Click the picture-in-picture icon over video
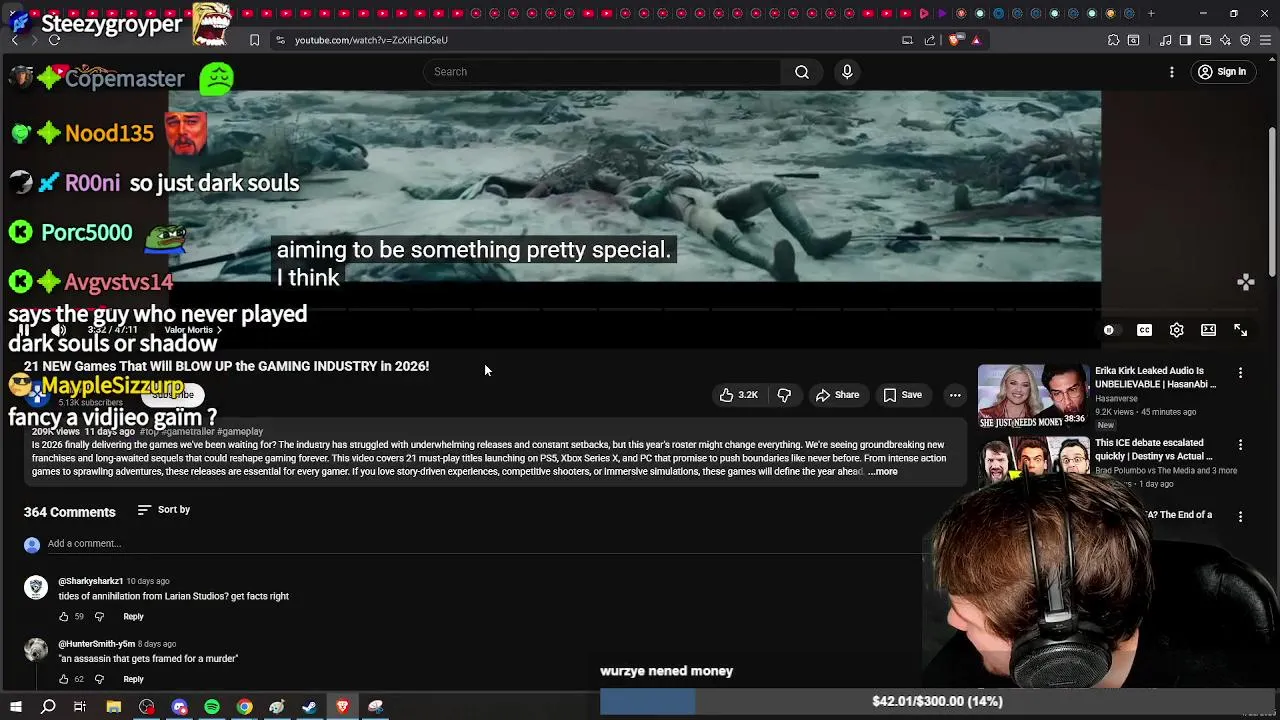The height and width of the screenshot is (720, 1280). tap(1246, 283)
